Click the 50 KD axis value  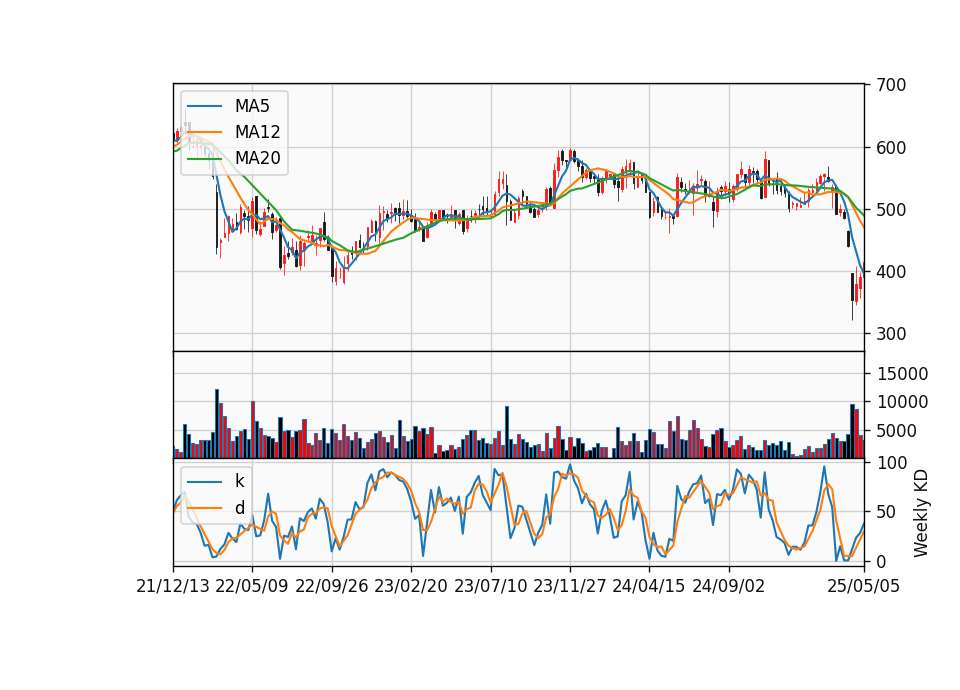(x=885, y=511)
